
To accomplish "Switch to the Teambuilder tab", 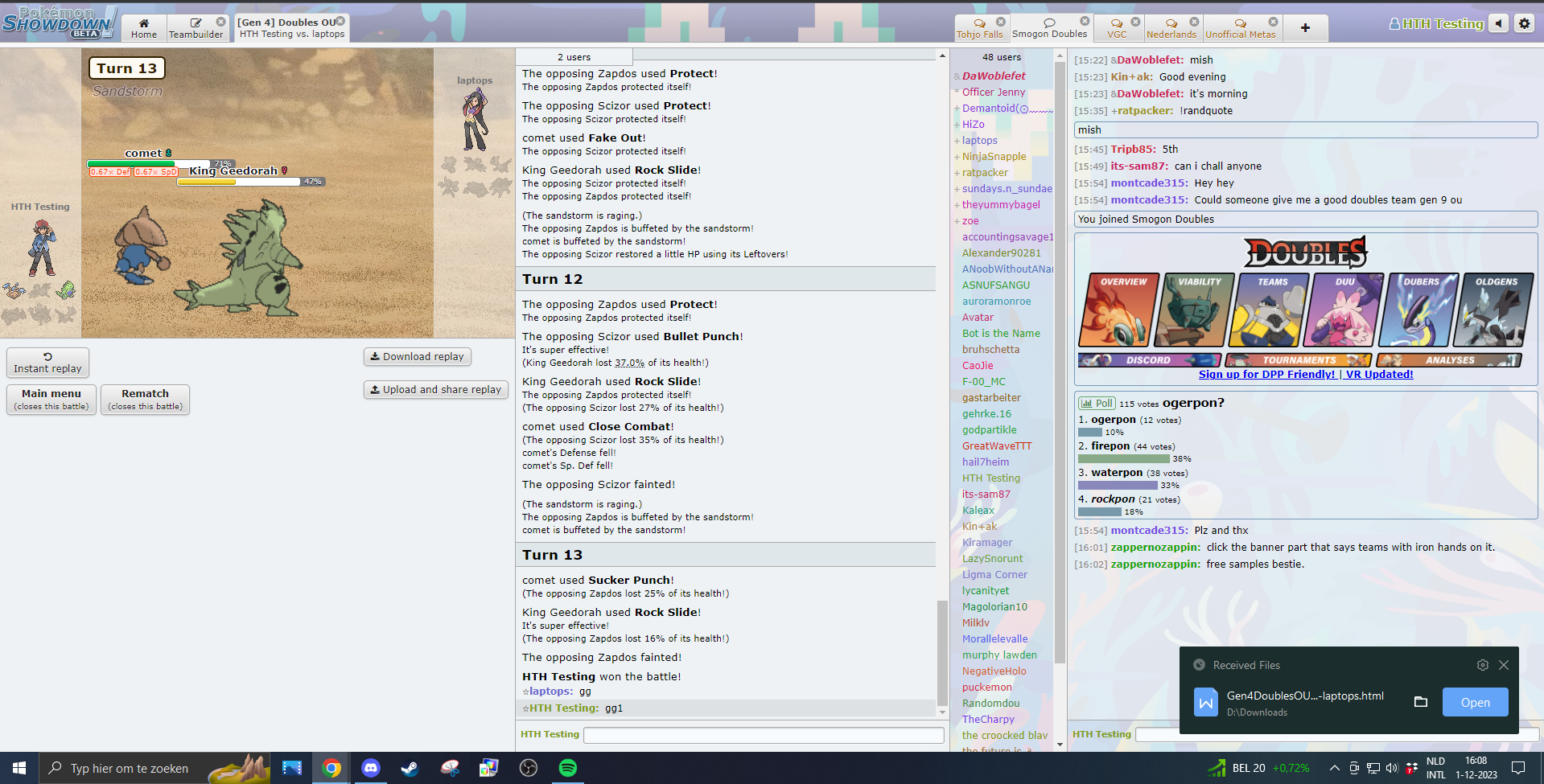I will click(196, 28).
